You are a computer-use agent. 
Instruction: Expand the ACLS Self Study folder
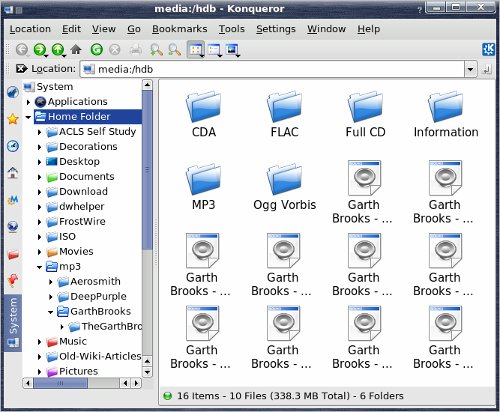tap(39, 132)
